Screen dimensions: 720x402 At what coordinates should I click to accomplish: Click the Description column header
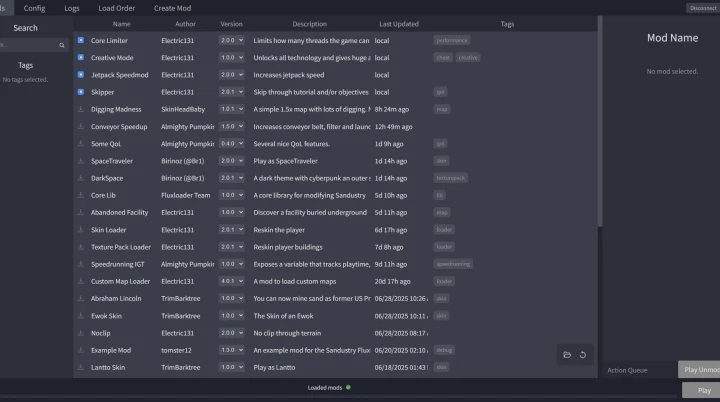[309, 24]
